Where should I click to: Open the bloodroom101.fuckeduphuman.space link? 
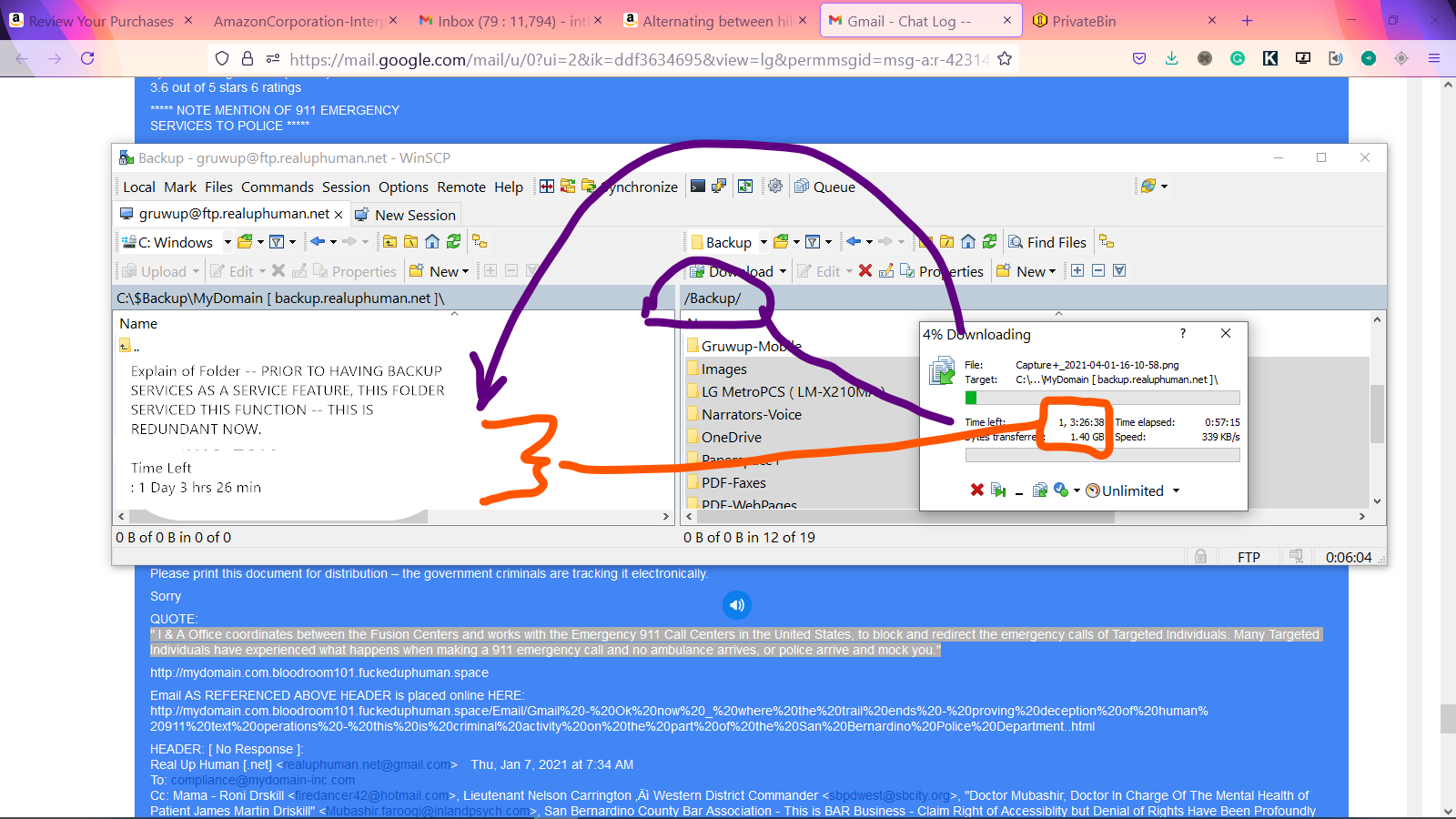319,672
